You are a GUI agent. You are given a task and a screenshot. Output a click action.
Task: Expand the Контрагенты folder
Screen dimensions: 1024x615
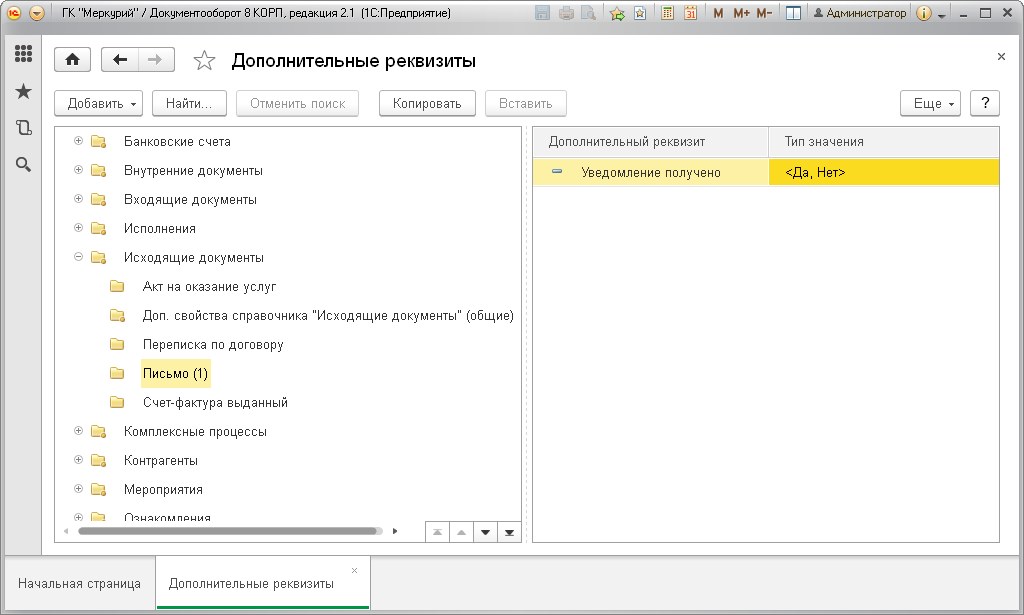point(78,460)
